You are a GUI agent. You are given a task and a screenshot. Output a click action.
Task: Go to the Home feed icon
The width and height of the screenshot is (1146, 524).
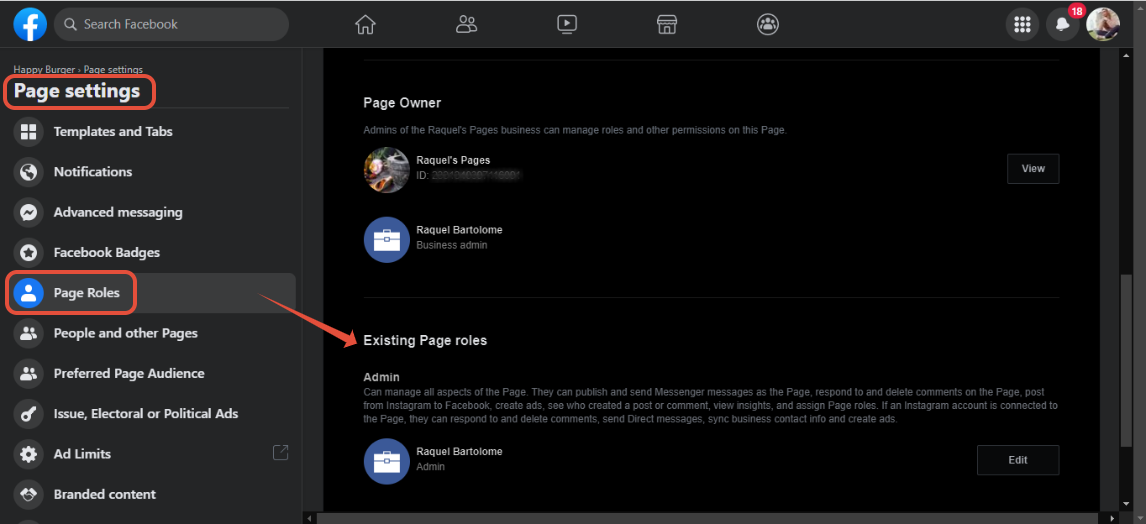pos(365,24)
